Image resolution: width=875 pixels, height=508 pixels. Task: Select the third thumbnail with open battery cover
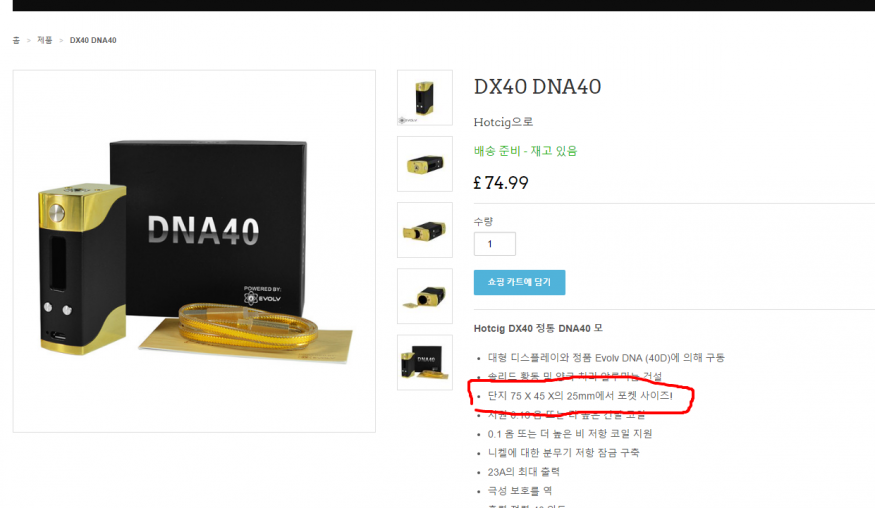click(x=425, y=230)
